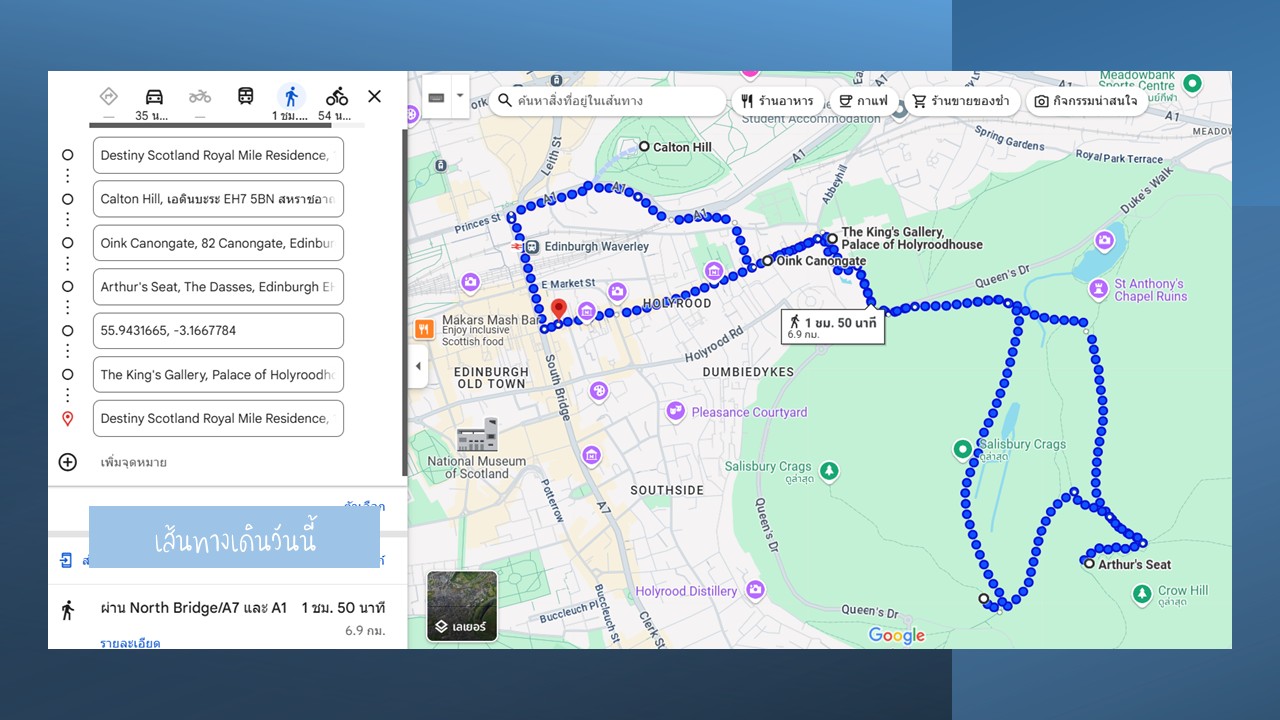1280x720 pixels.
Task: Click the search magnifier icon
Action: [x=505, y=101]
